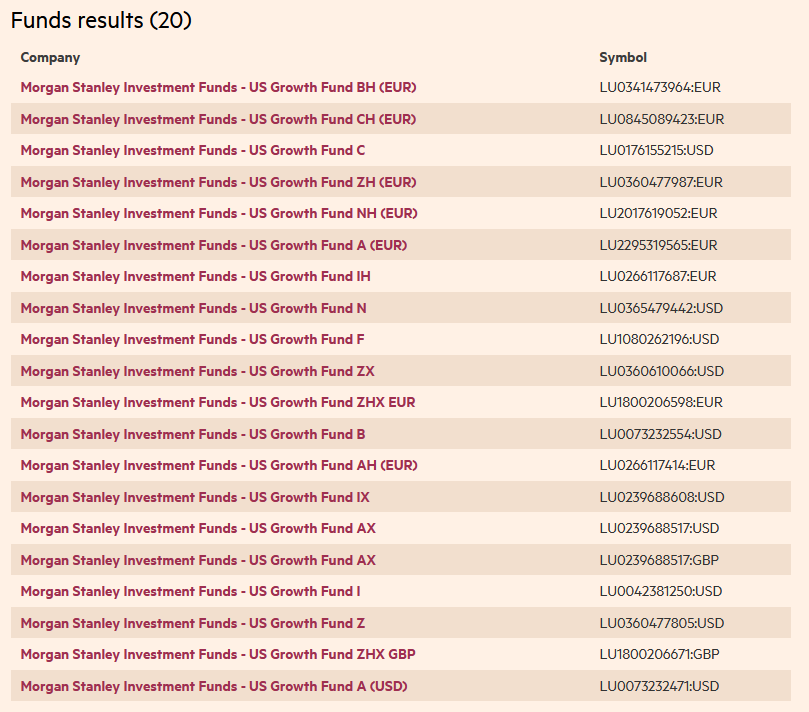Open the US Growth Fund IH link
809x712 pixels.
coord(195,276)
